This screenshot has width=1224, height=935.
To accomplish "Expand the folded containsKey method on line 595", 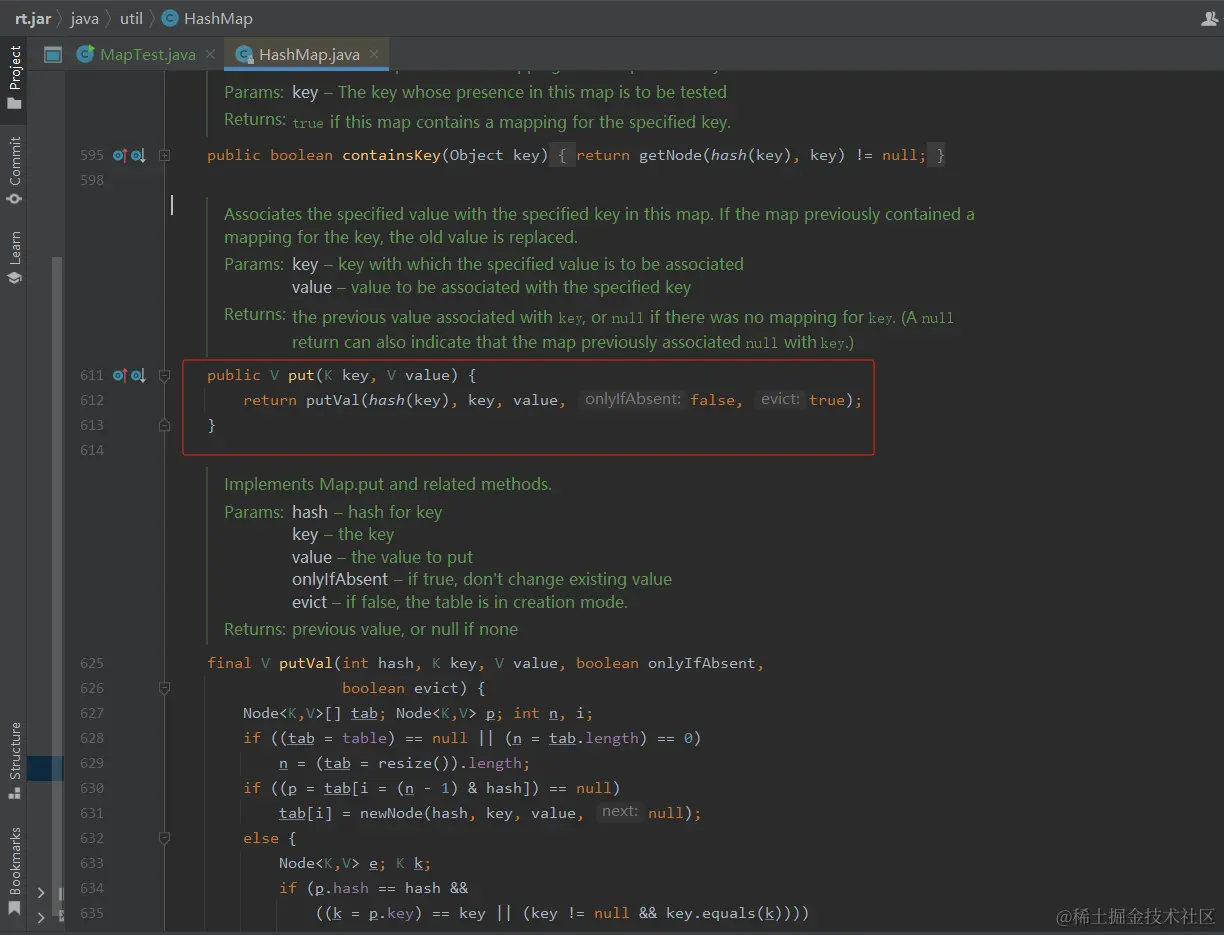I will pyautogui.click(x=165, y=155).
